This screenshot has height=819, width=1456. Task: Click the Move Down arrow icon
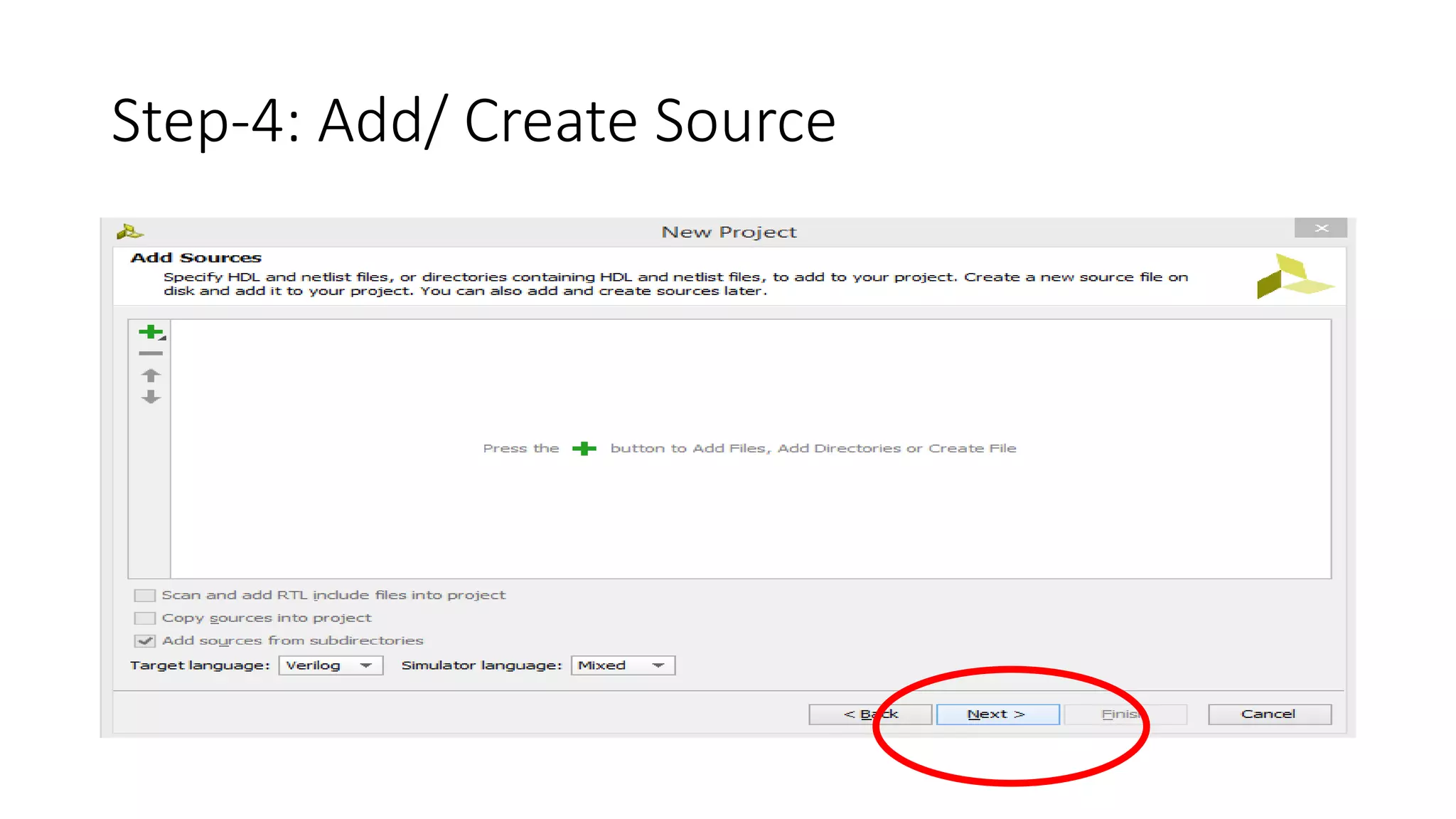tap(150, 397)
